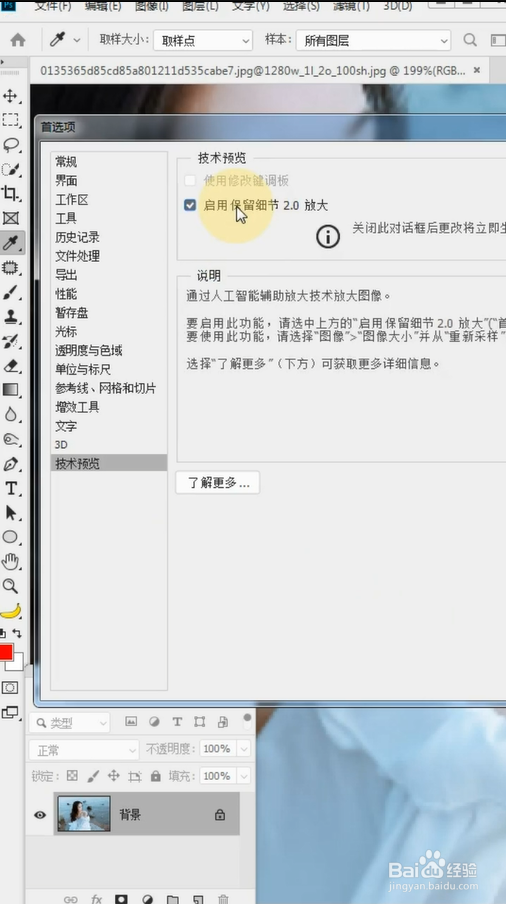Select the Rectangular Marquee tool
Screen dimensions: 506x904
[10, 120]
